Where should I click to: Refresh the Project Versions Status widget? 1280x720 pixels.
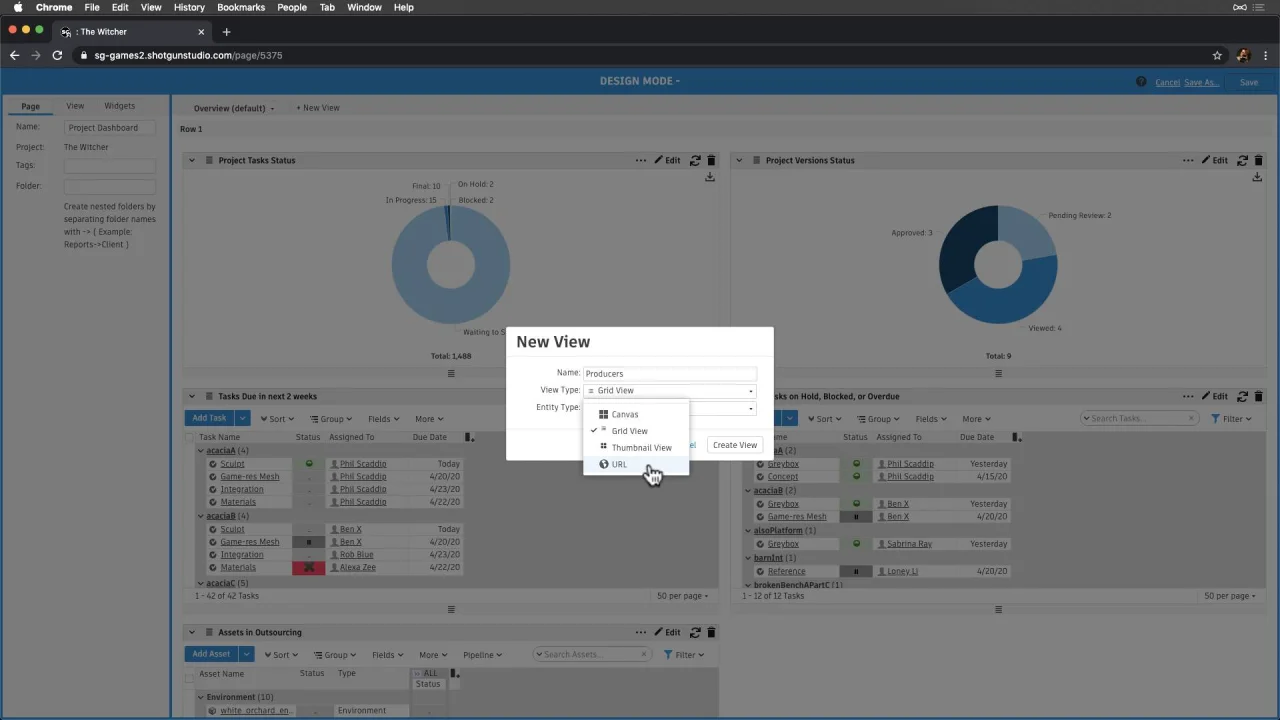point(1242,160)
